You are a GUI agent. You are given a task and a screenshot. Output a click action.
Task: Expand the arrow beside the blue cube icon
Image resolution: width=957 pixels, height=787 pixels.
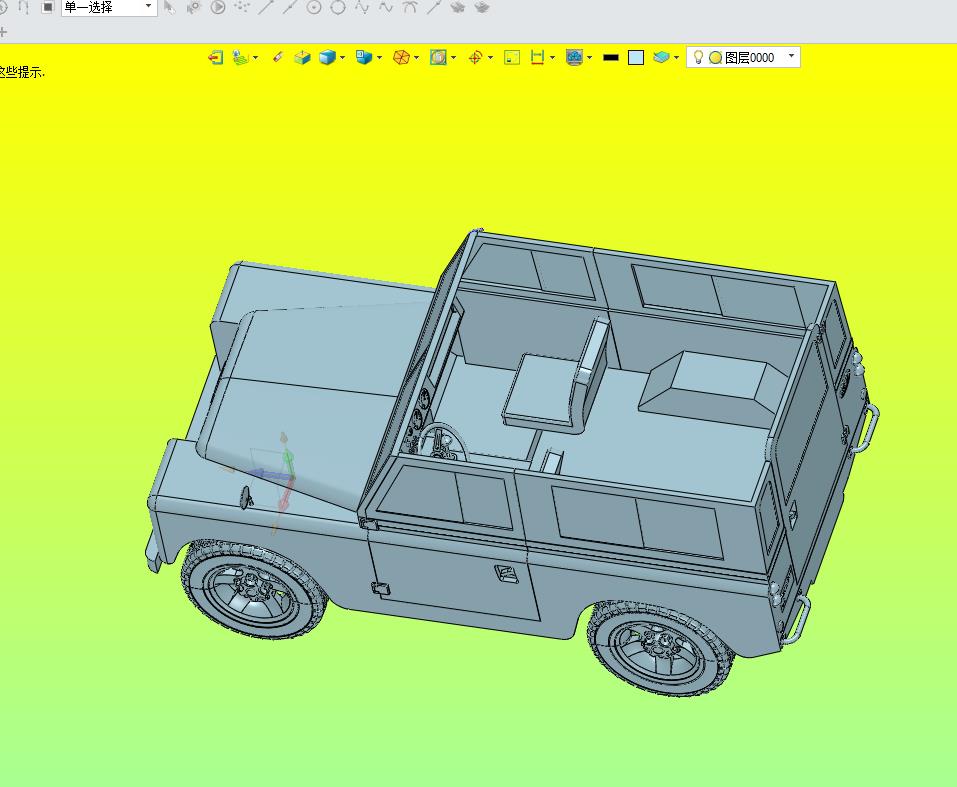pyautogui.click(x=342, y=58)
